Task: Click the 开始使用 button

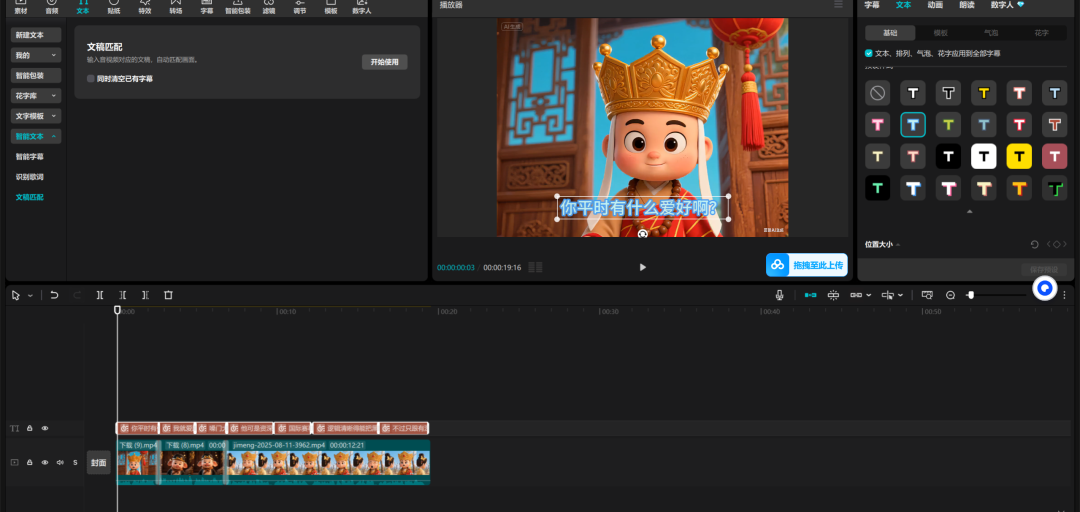Action: pyautogui.click(x=384, y=62)
